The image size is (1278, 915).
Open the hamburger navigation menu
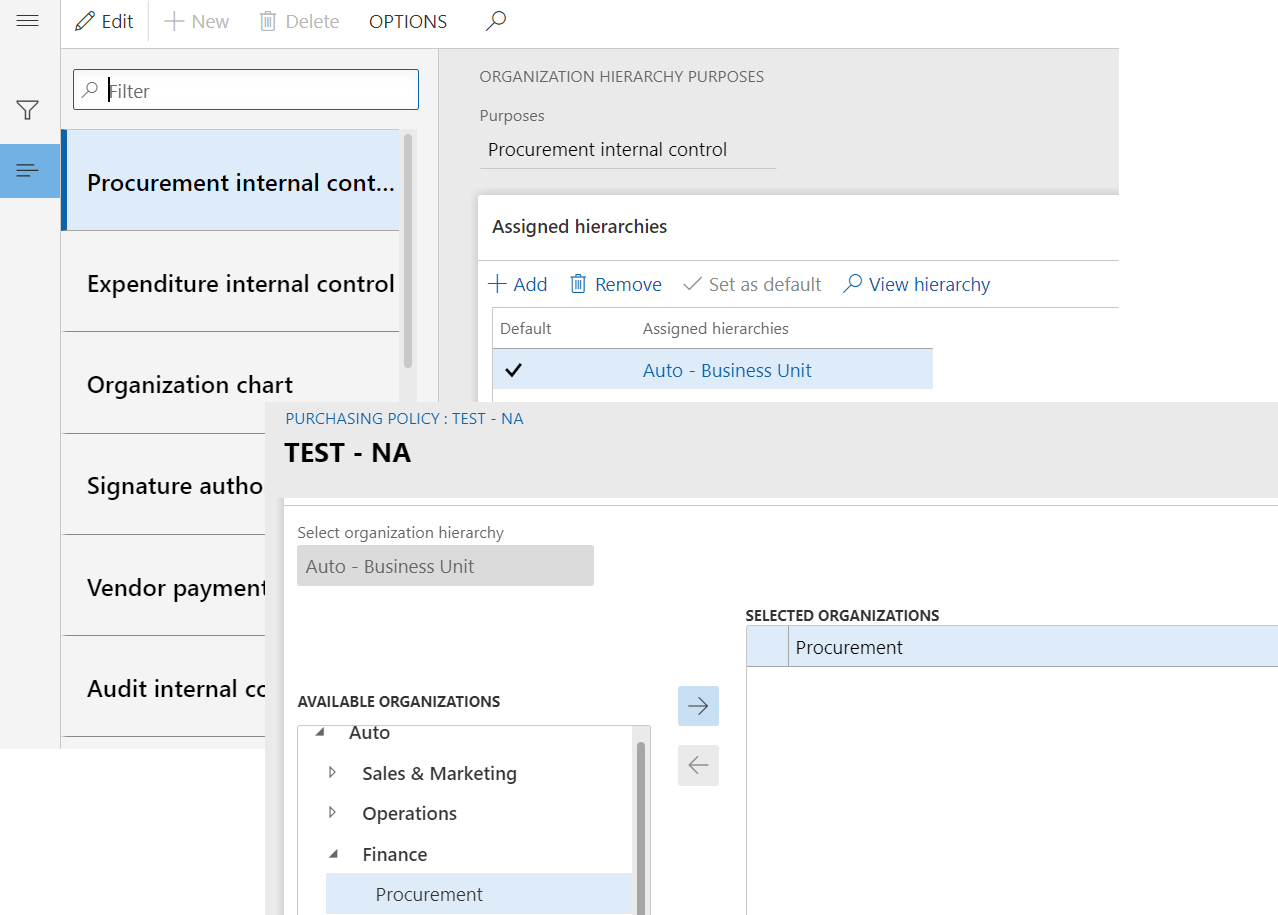(28, 21)
